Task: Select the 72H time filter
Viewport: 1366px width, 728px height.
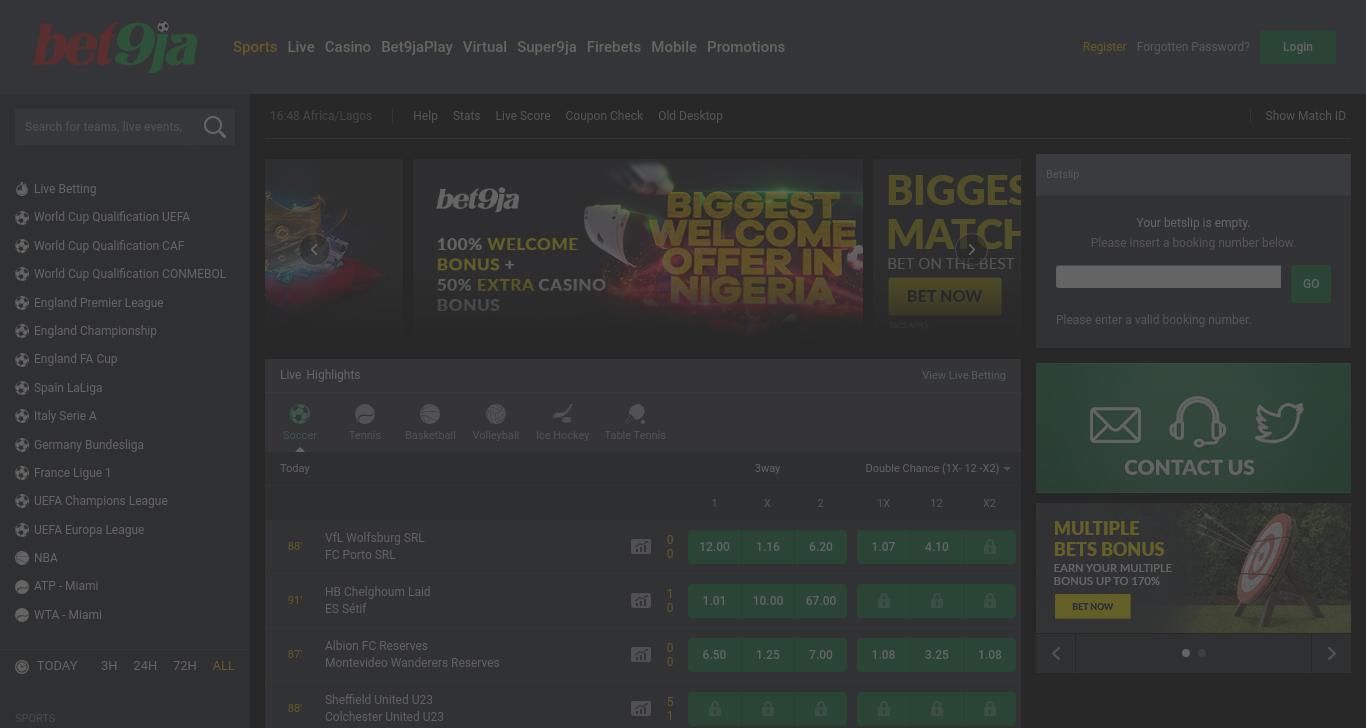Action: point(185,666)
